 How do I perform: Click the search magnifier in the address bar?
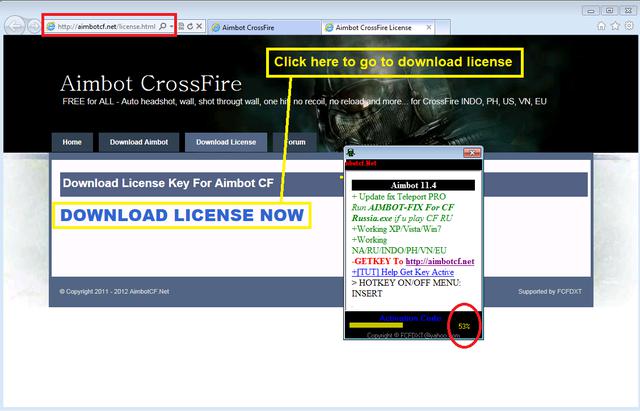click(162, 26)
